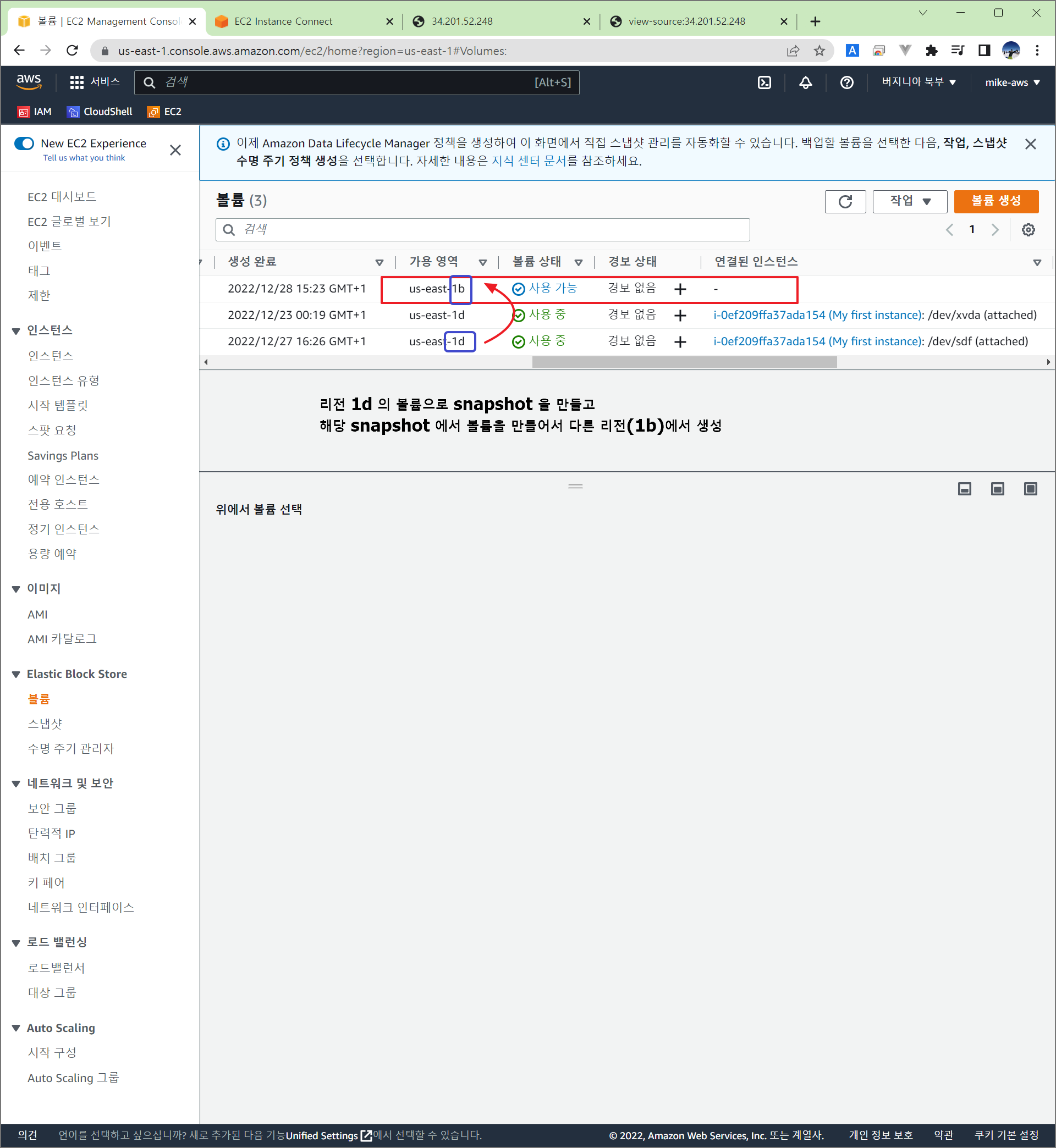Open the 버지니아 북부 region dropdown
Image resolution: width=1056 pixels, height=1148 pixels.
tap(918, 82)
